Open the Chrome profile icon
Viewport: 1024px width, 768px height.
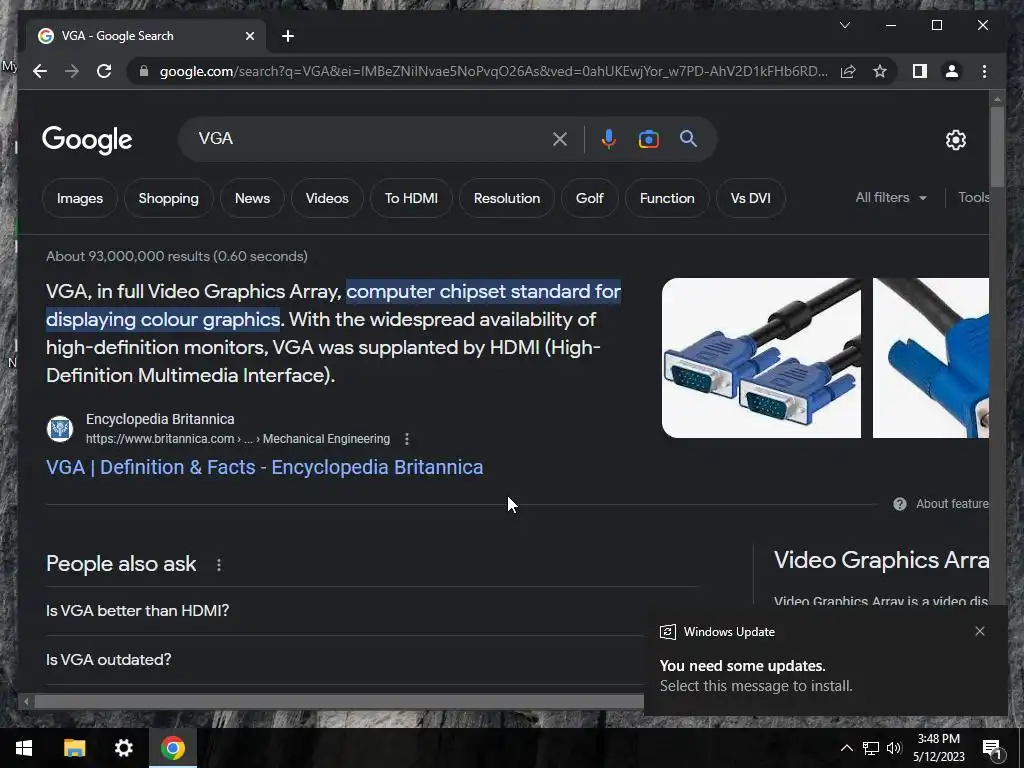[952, 71]
